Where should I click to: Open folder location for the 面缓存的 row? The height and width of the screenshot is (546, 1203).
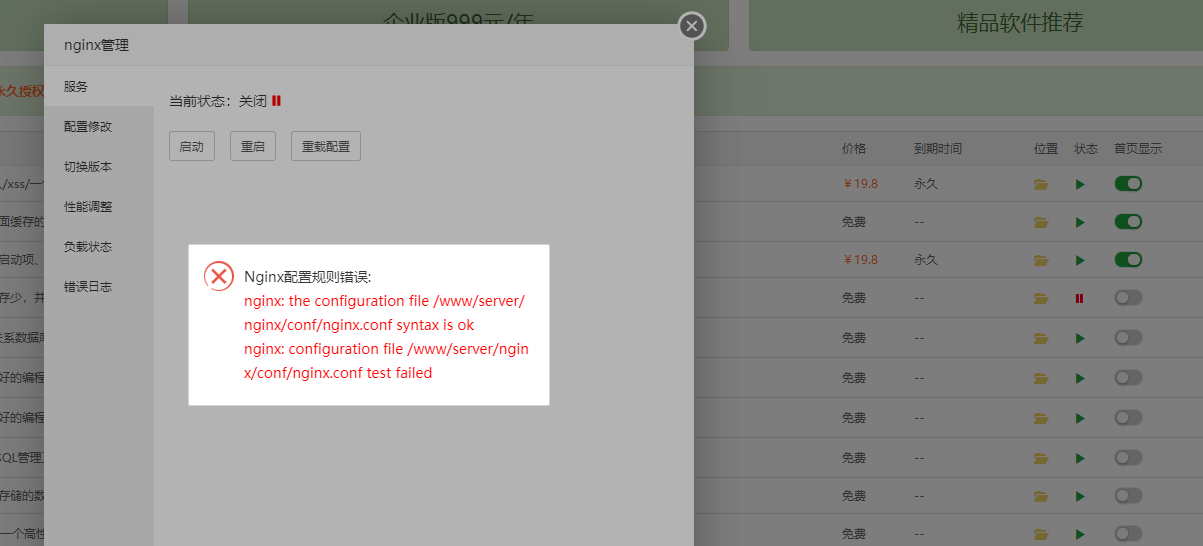click(1041, 222)
